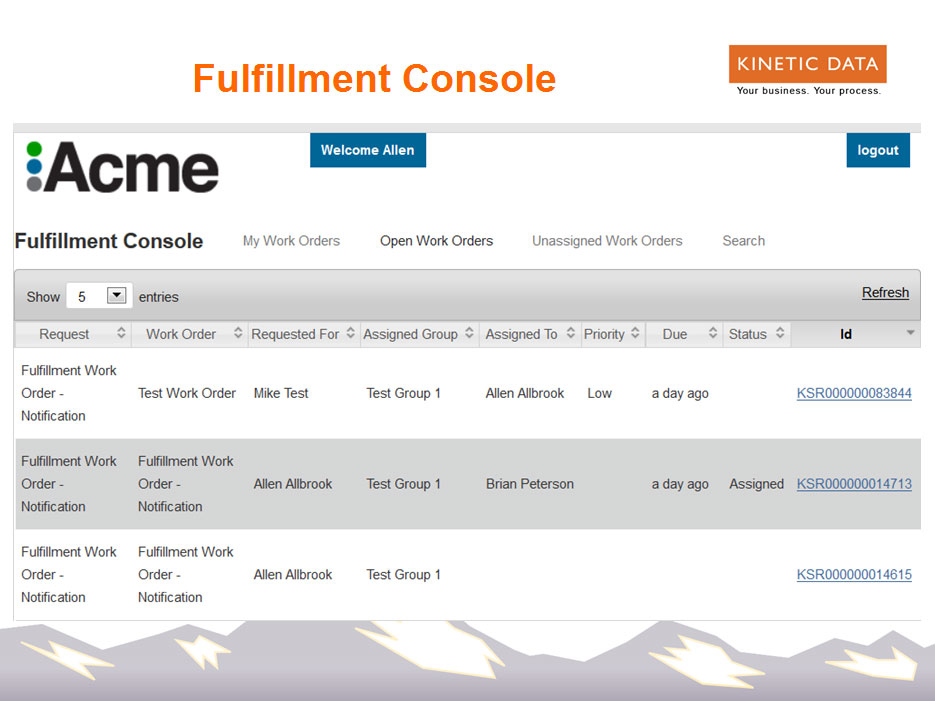Click the Requested For column header

coord(304,334)
